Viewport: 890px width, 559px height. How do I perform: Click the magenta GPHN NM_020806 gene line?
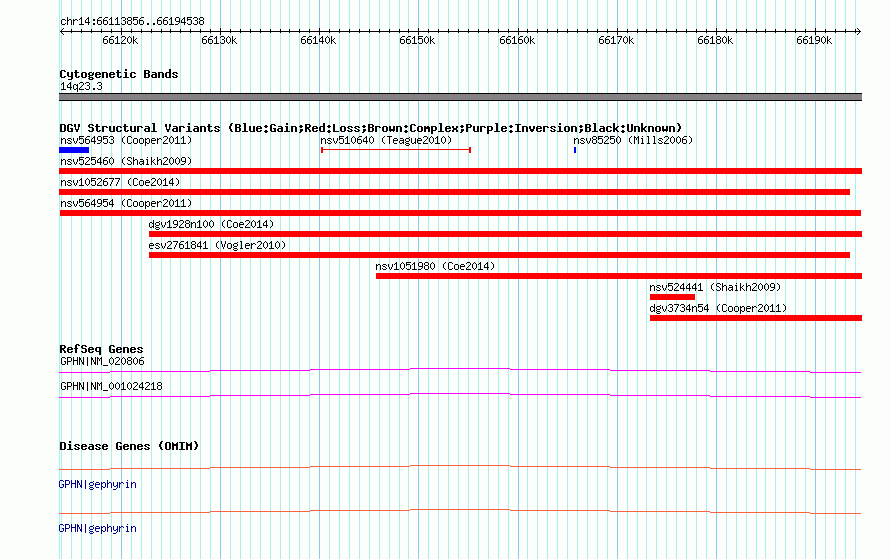click(x=460, y=371)
